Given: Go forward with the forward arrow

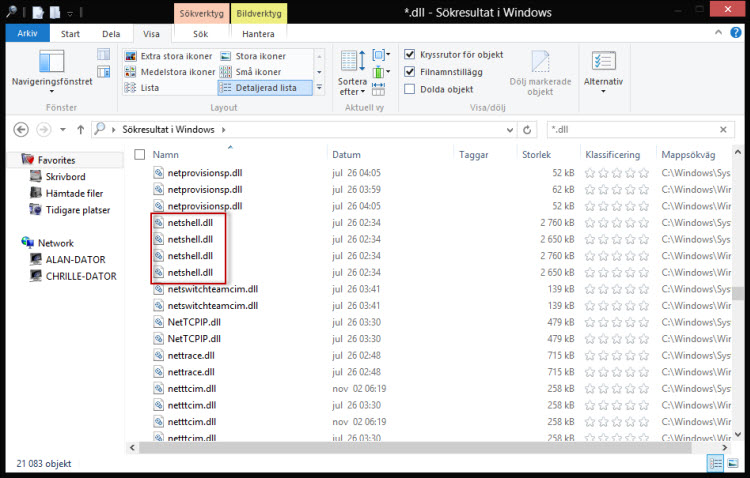Looking at the screenshot, I should point(44,130).
